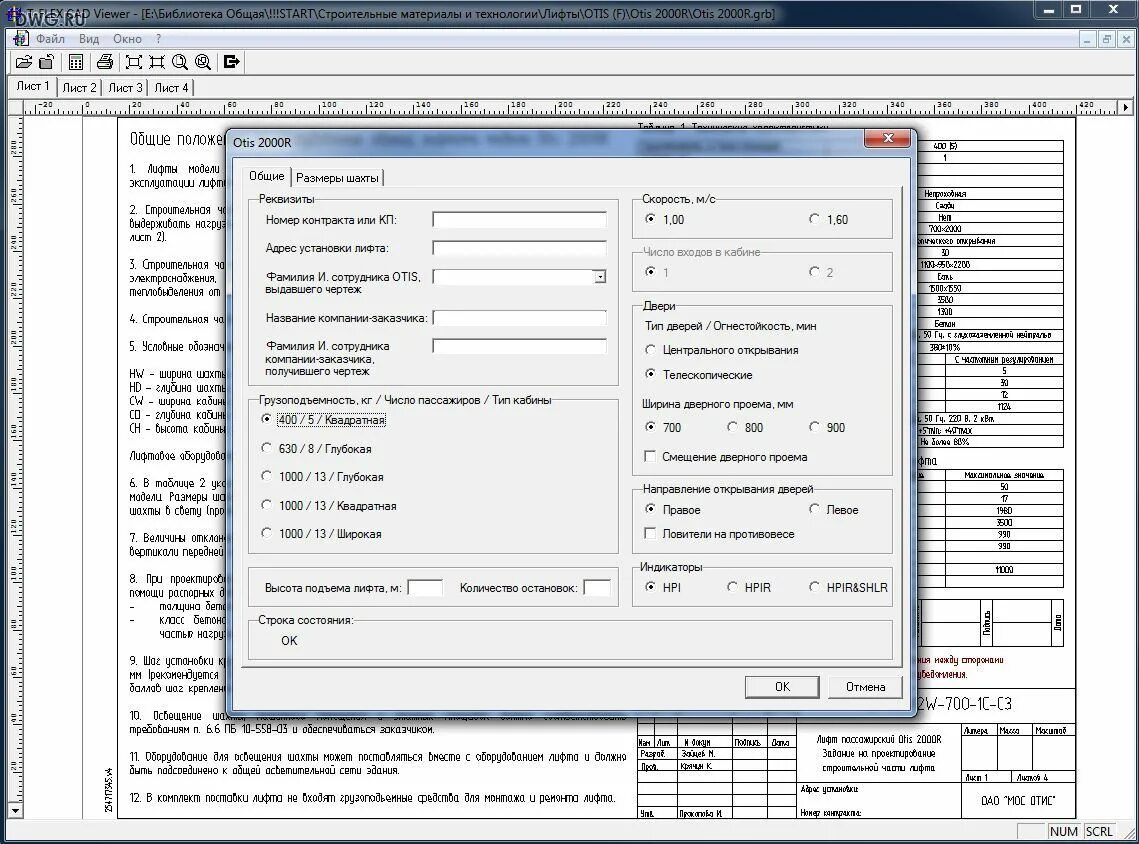This screenshot has height=844, width=1139.
Task: Set door opening width to 700
Action: pyautogui.click(x=663, y=428)
